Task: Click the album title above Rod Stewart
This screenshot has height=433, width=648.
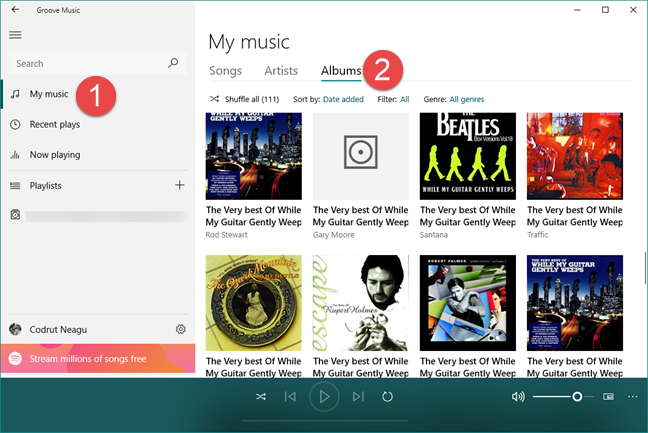Action: [x=254, y=216]
